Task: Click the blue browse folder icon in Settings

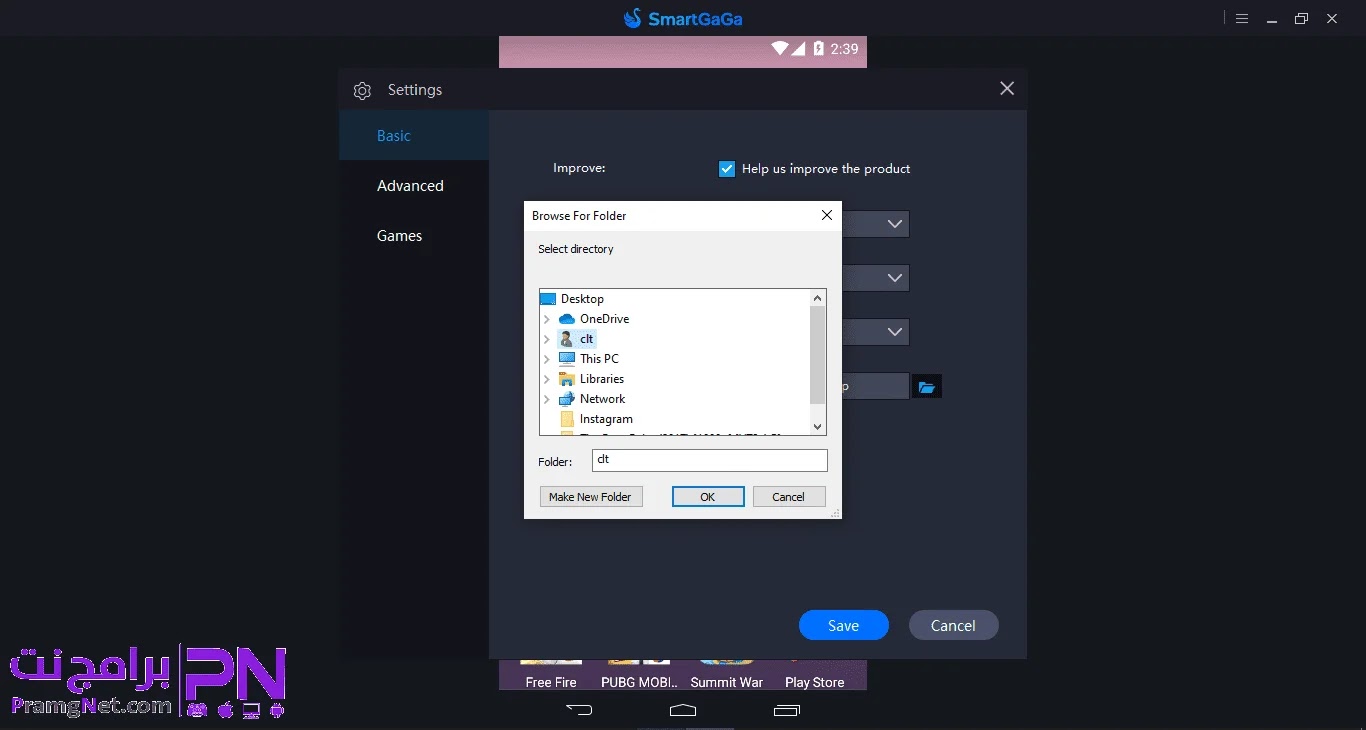Action: coord(927,387)
